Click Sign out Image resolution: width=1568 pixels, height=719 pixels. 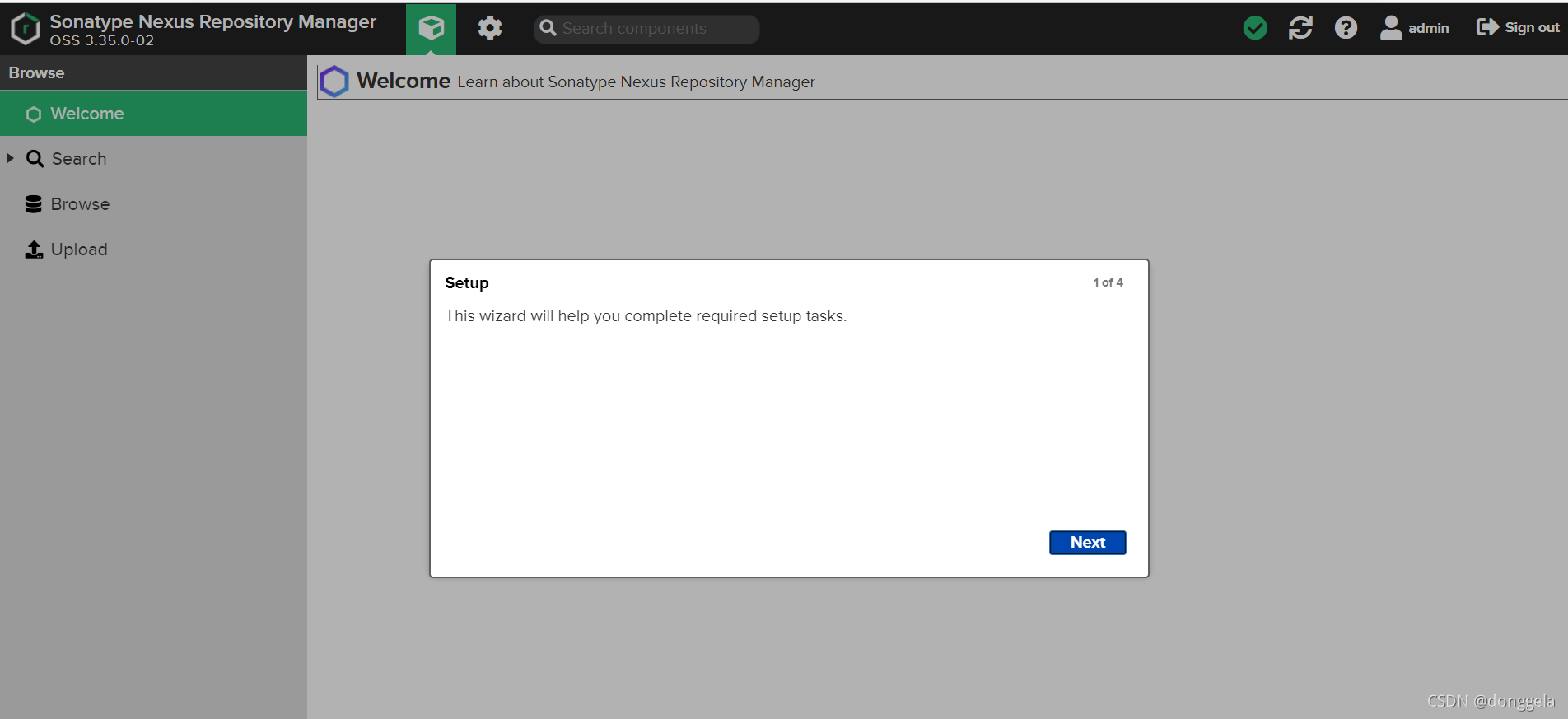(x=1518, y=27)
